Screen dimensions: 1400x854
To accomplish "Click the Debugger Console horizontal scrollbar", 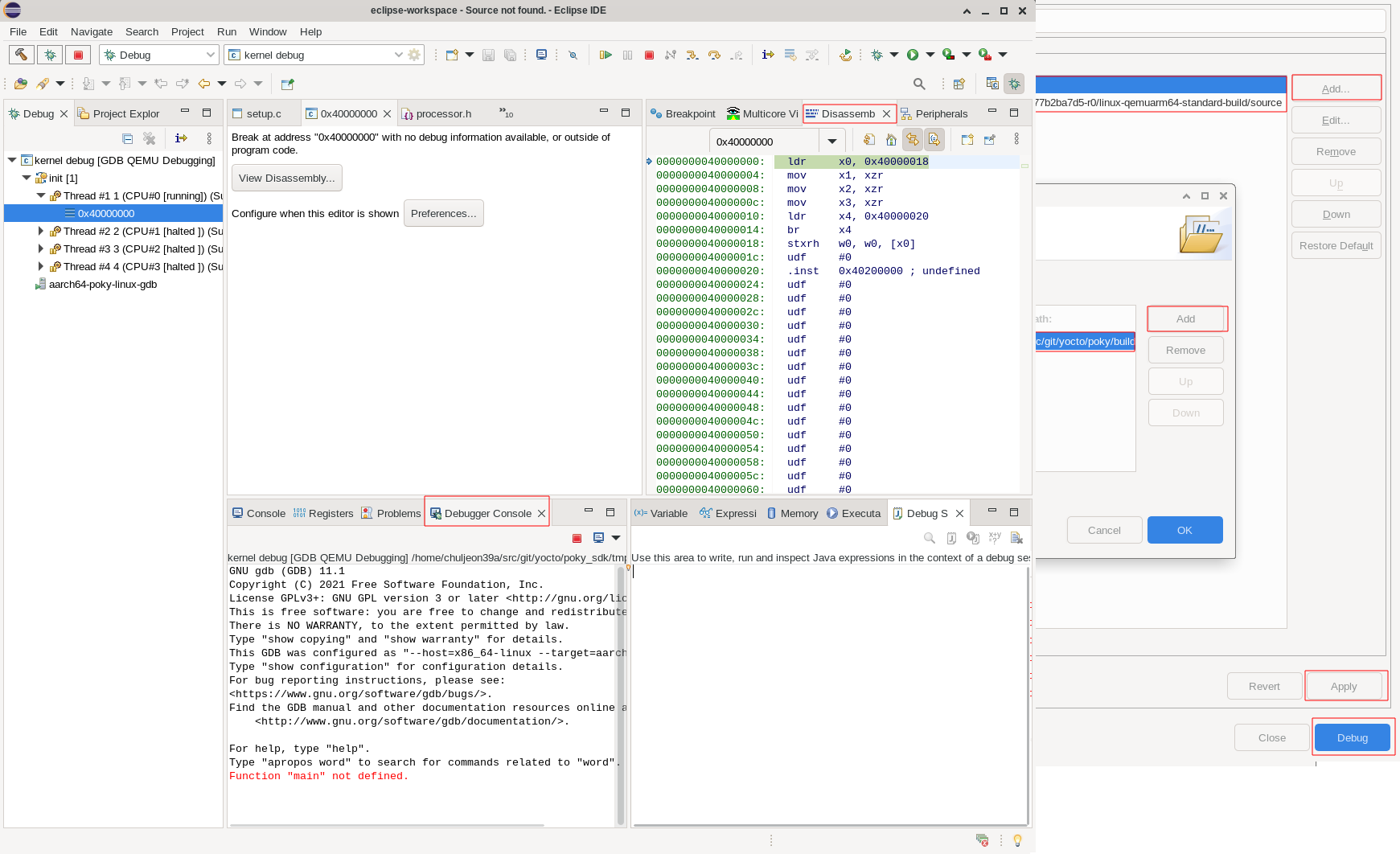I will click(x=388, y=825).
